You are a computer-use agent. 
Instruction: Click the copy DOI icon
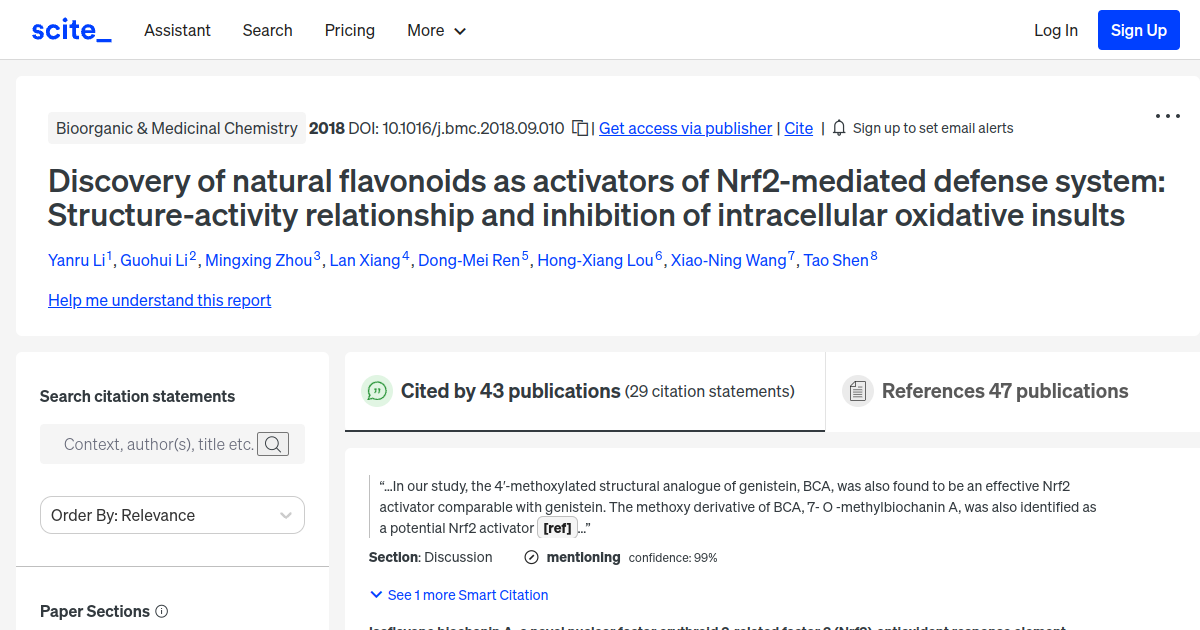(580, 128)
